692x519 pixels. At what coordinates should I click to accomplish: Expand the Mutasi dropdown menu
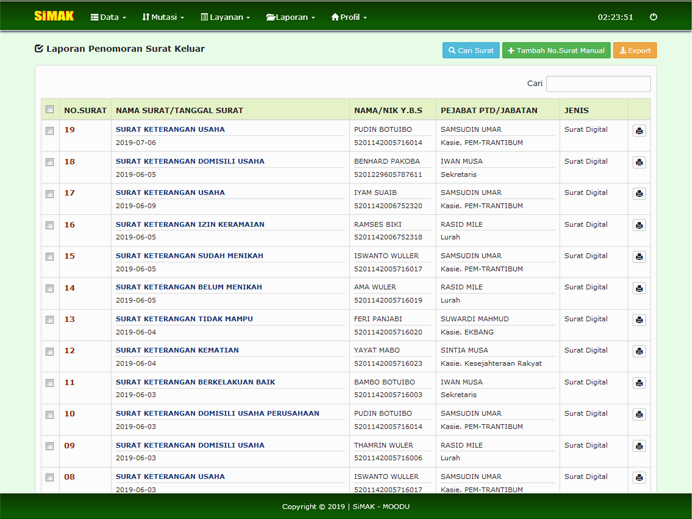[163, 17]
